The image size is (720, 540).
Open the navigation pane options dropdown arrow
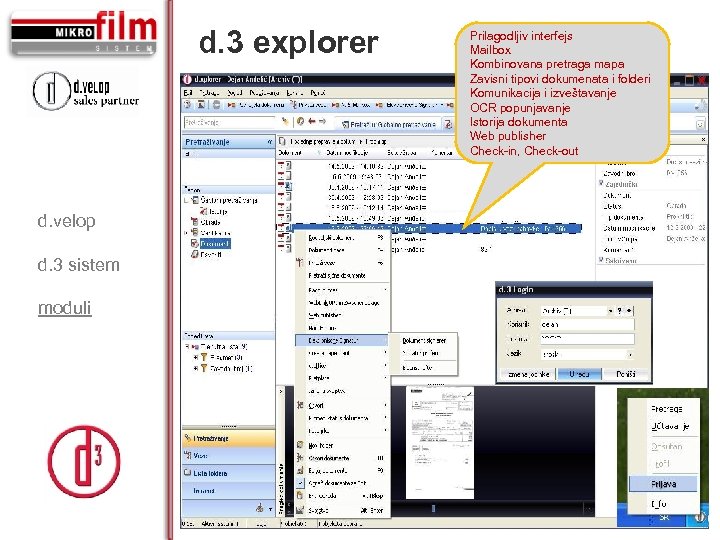pos(270,509)
